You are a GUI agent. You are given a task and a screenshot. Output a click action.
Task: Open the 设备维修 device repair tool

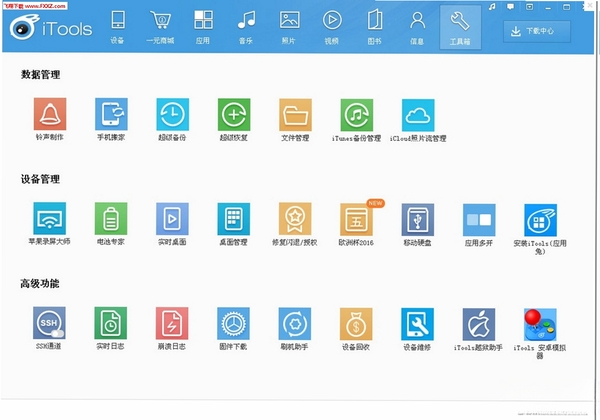(417, 324)
